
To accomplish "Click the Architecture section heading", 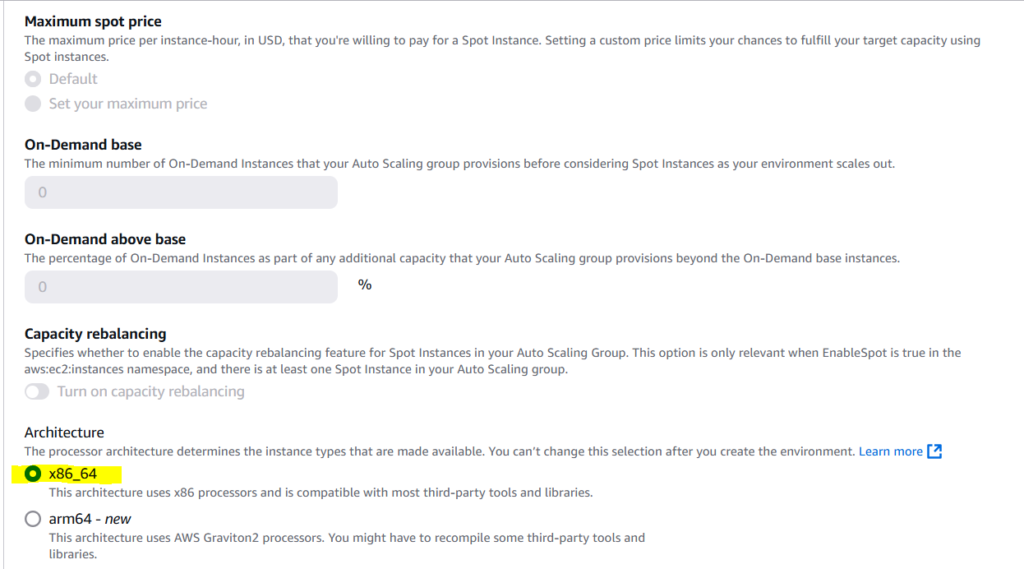I will [x=64, y=432].
